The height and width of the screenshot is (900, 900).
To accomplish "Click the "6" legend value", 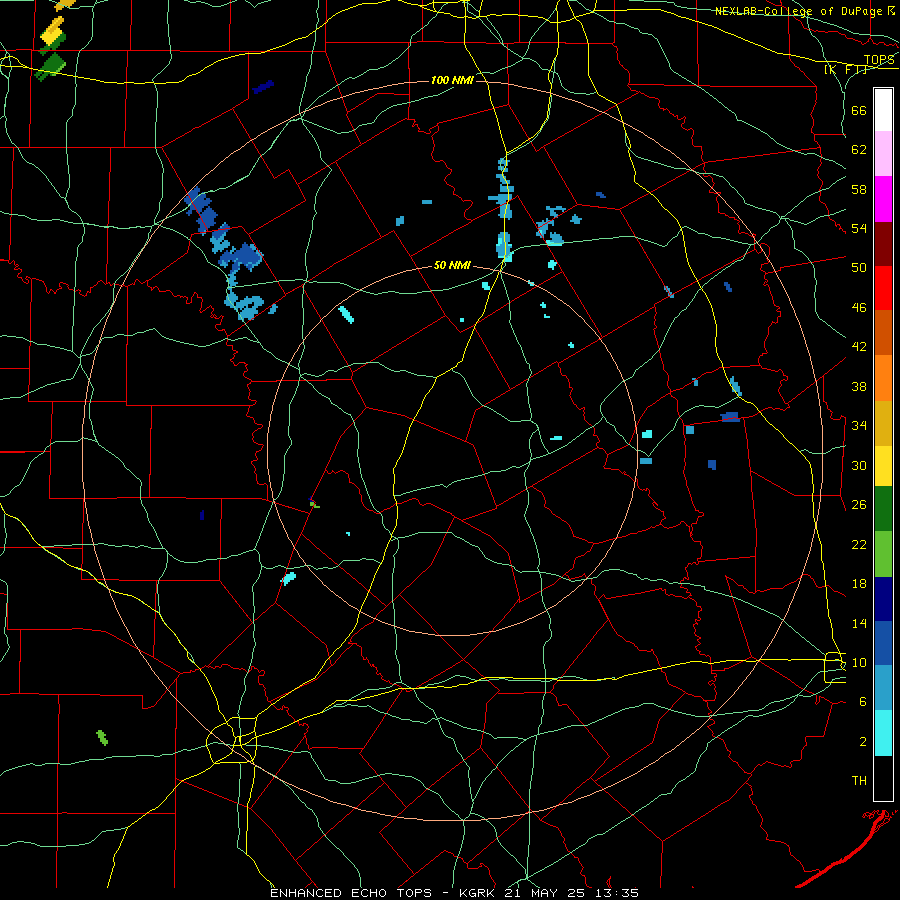I will tap(862, 701).
